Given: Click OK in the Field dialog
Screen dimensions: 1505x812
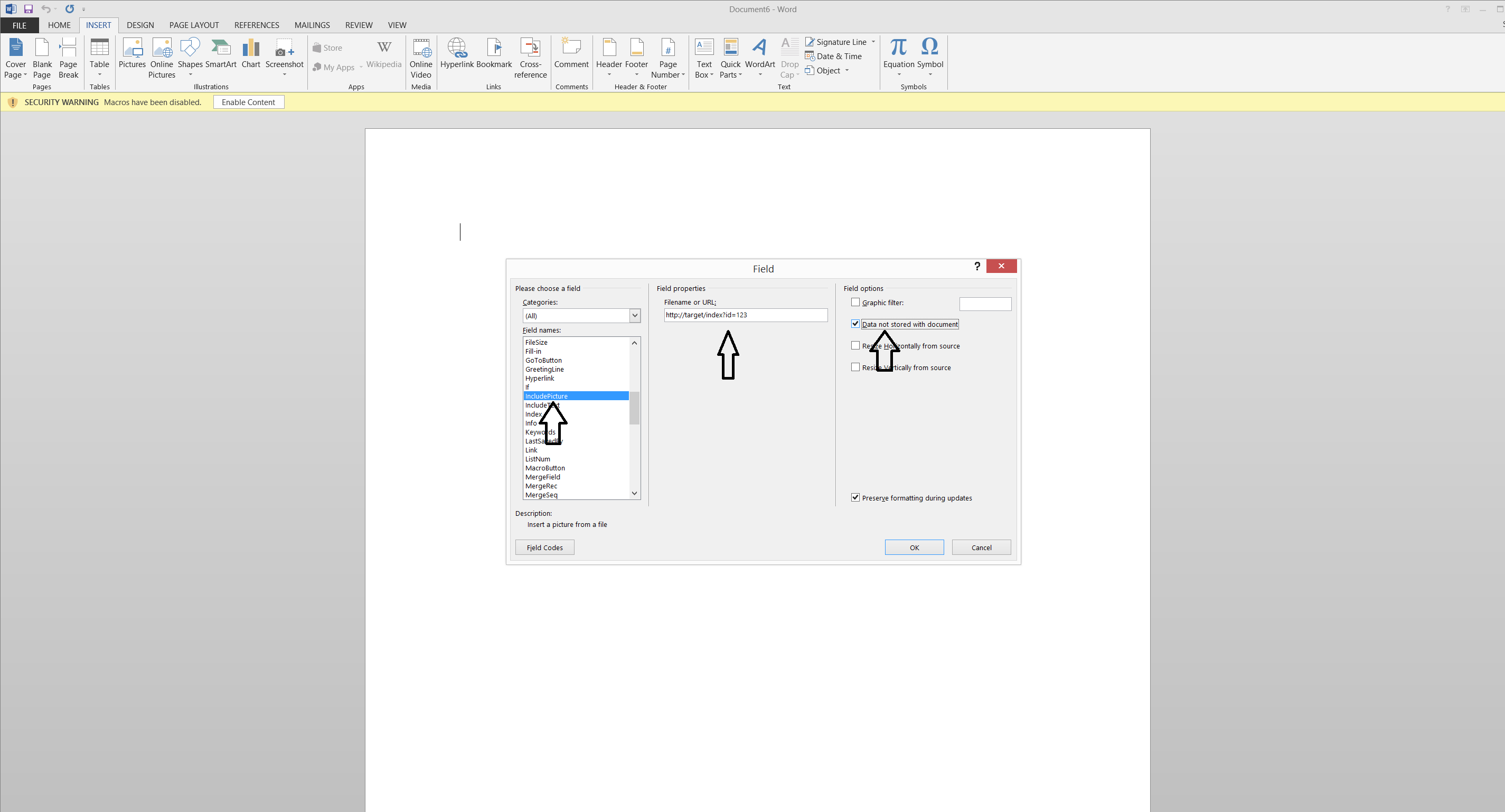Looking at the screenshot, I should [914, 547].
